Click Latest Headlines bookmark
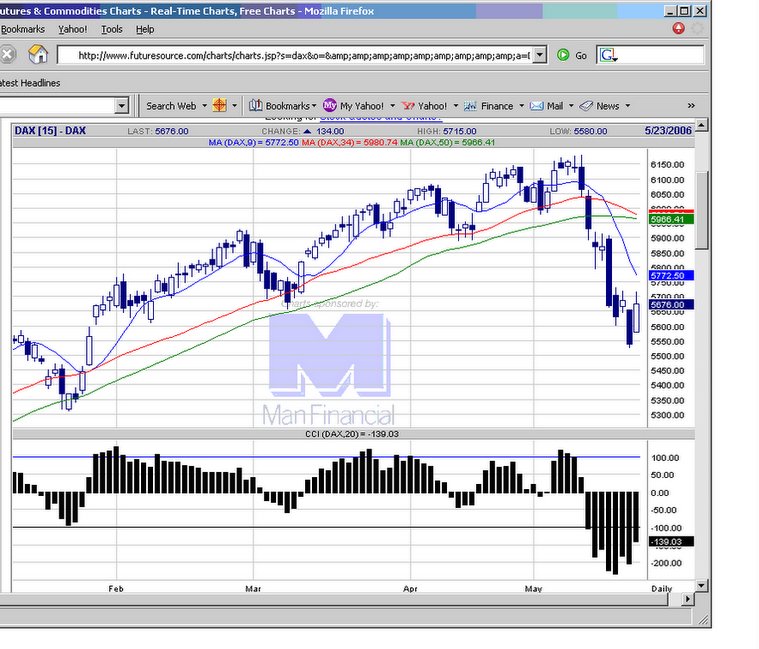 pyautogui.click(x=30, y=83)
